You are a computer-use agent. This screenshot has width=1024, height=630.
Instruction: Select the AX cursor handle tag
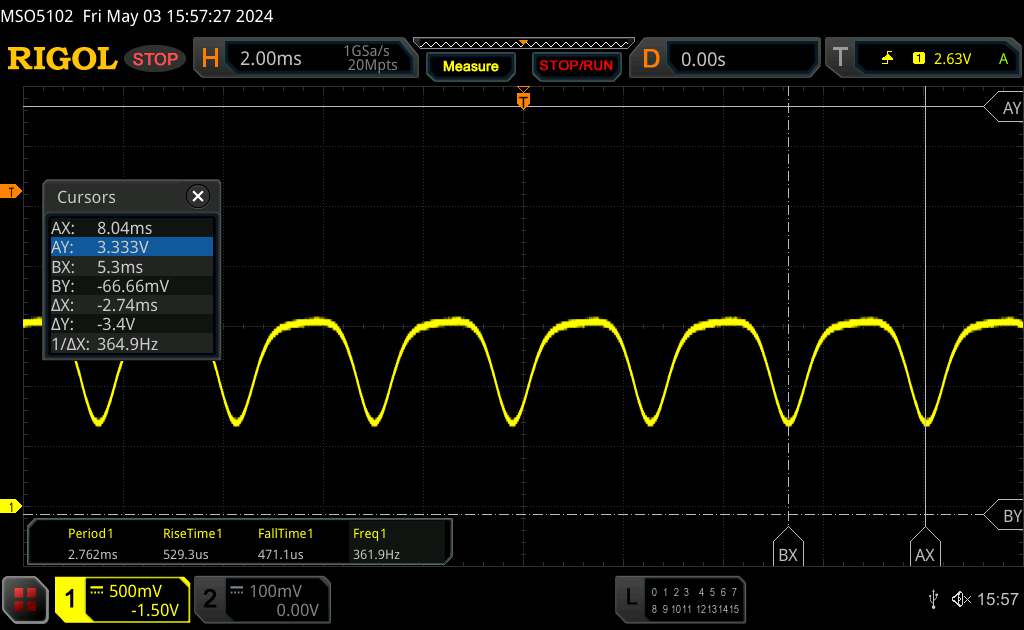click(x=925, y=552)
